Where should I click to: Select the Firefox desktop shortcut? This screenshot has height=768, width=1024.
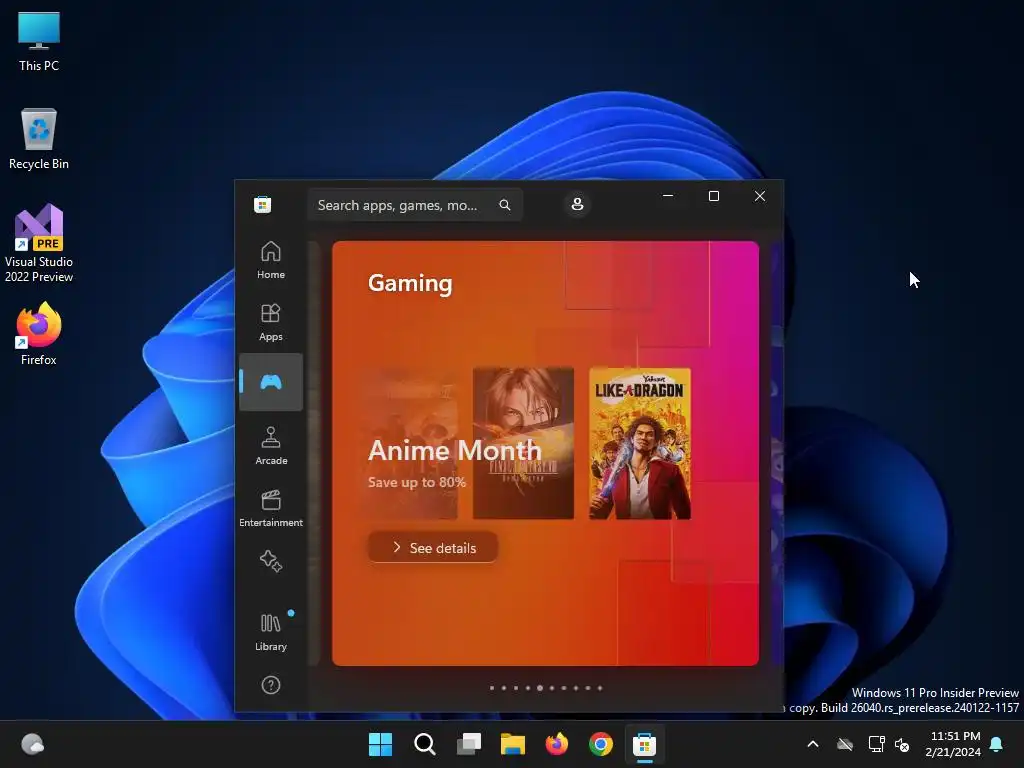pyautogui.click(x=39, y=334)
